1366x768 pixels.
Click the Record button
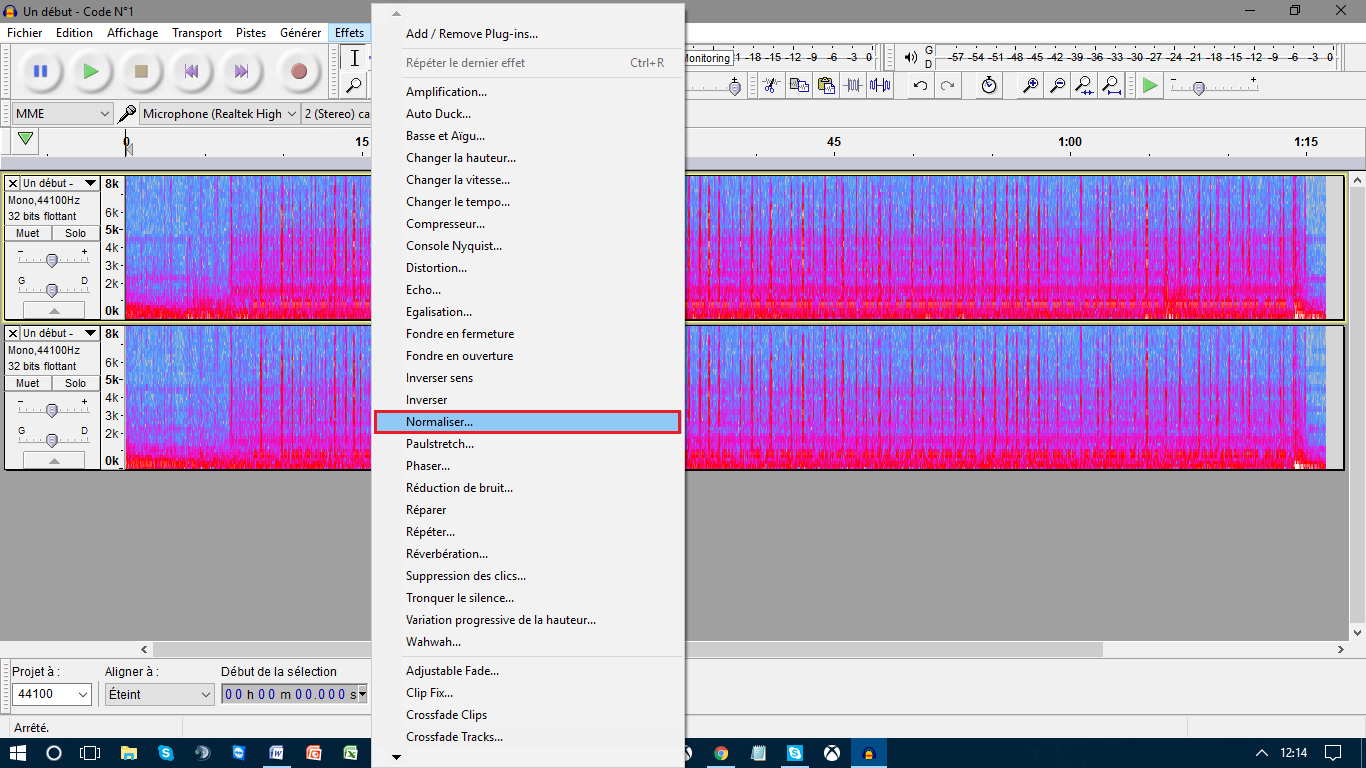[298, 71]
